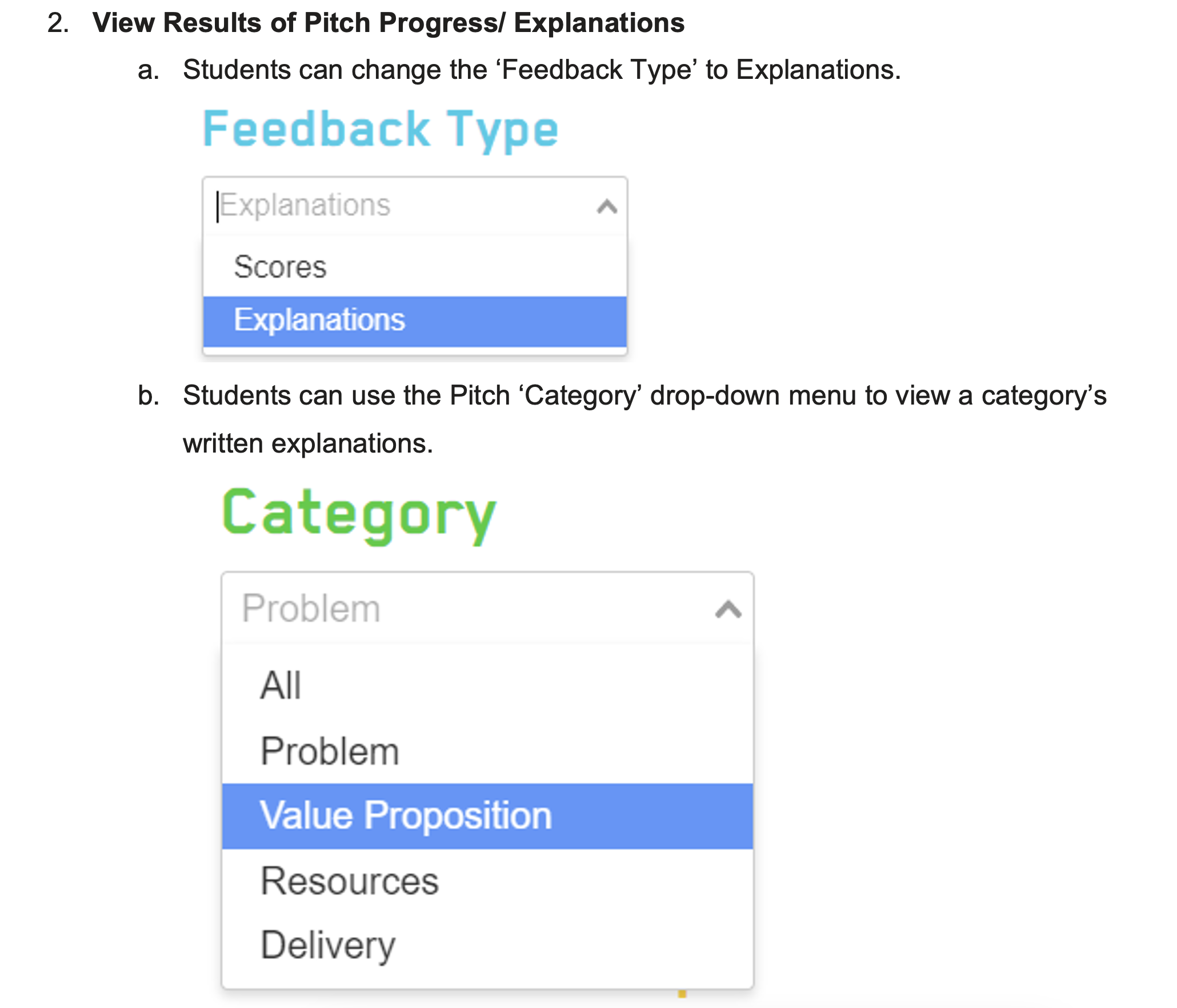Click the "written explanations." text line
Image resolution: width=1177 pixels, height=1008 pixels.
point(308,443)
